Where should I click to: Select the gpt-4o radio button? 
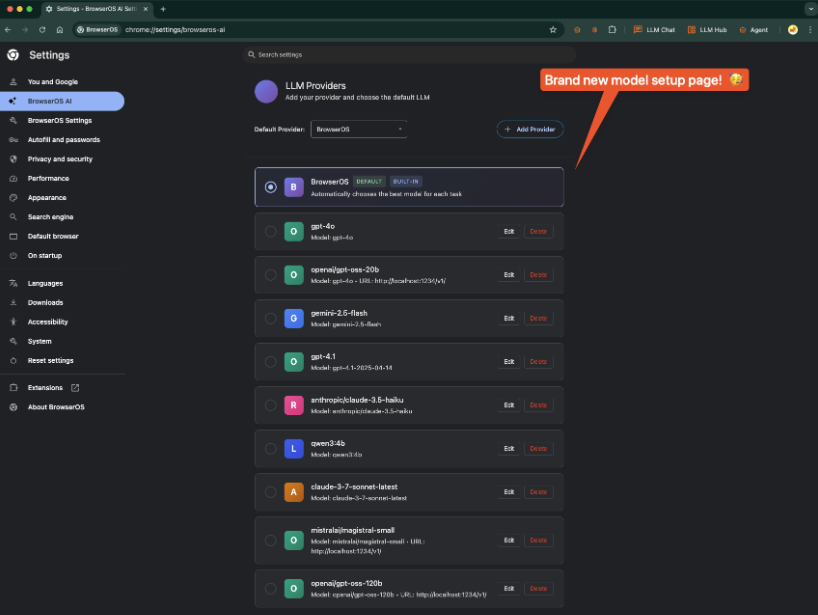(x=270, y=231)
